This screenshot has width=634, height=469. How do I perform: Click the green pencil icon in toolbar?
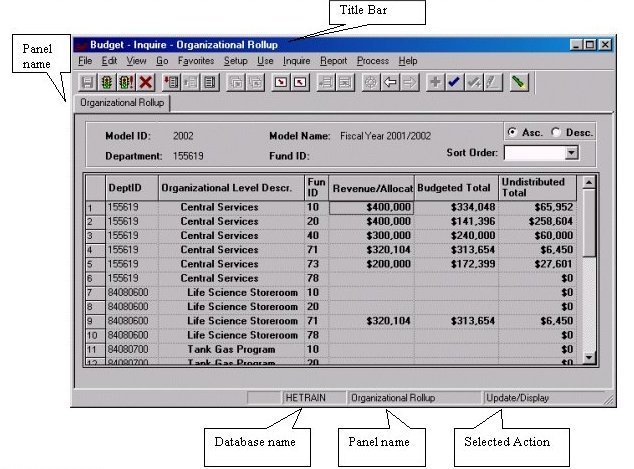point(518,82)
